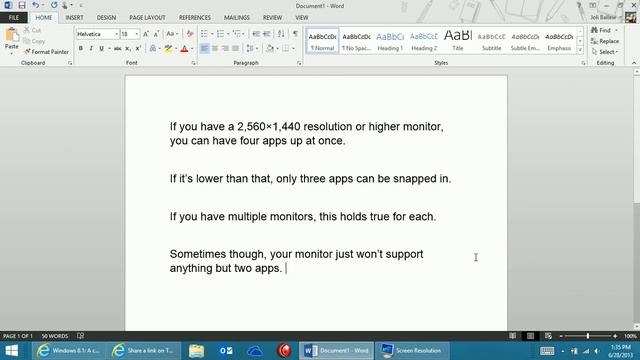Decrease the paragraph indent

[x=256, y=34]
